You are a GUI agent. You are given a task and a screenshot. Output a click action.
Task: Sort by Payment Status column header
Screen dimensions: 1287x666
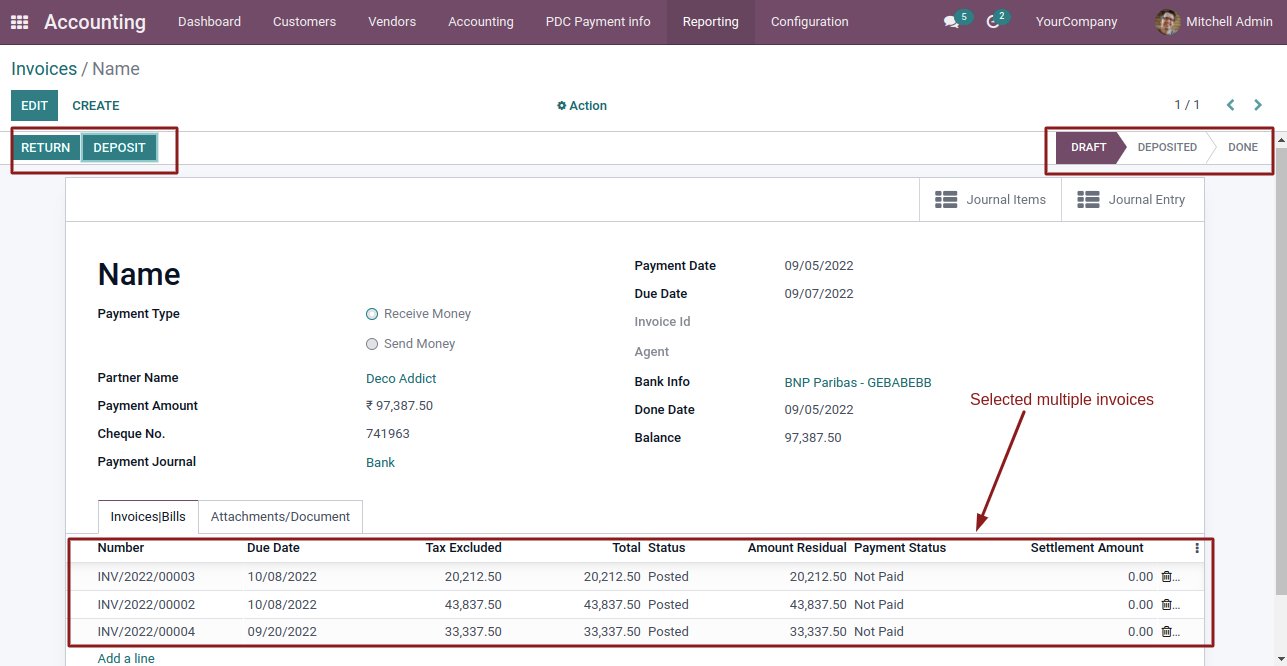tap(900, 548)
